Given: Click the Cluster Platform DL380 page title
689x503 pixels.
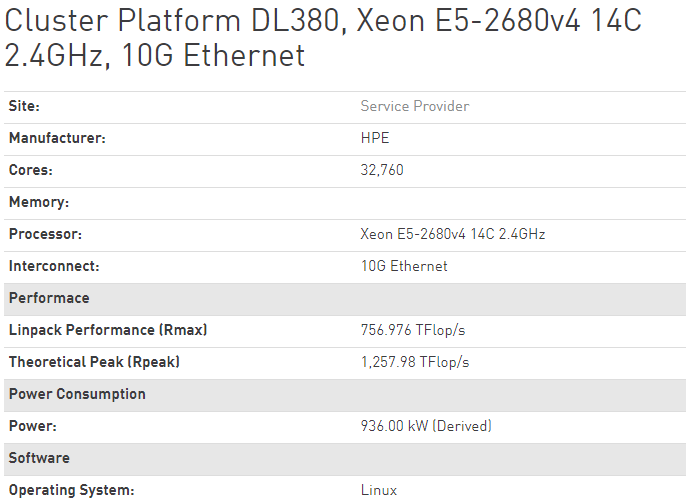Looking at the screenshot, I should point(323,38).
